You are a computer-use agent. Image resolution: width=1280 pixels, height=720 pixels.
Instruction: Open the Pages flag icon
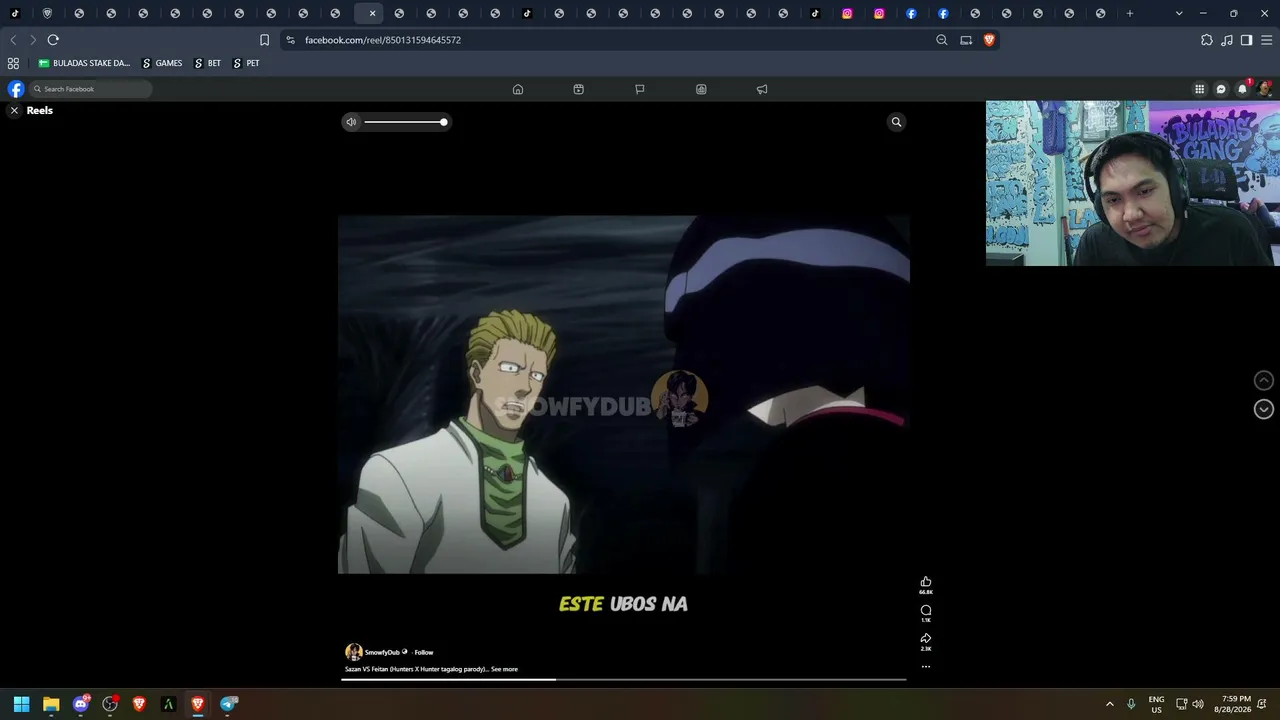pos(640,89)
